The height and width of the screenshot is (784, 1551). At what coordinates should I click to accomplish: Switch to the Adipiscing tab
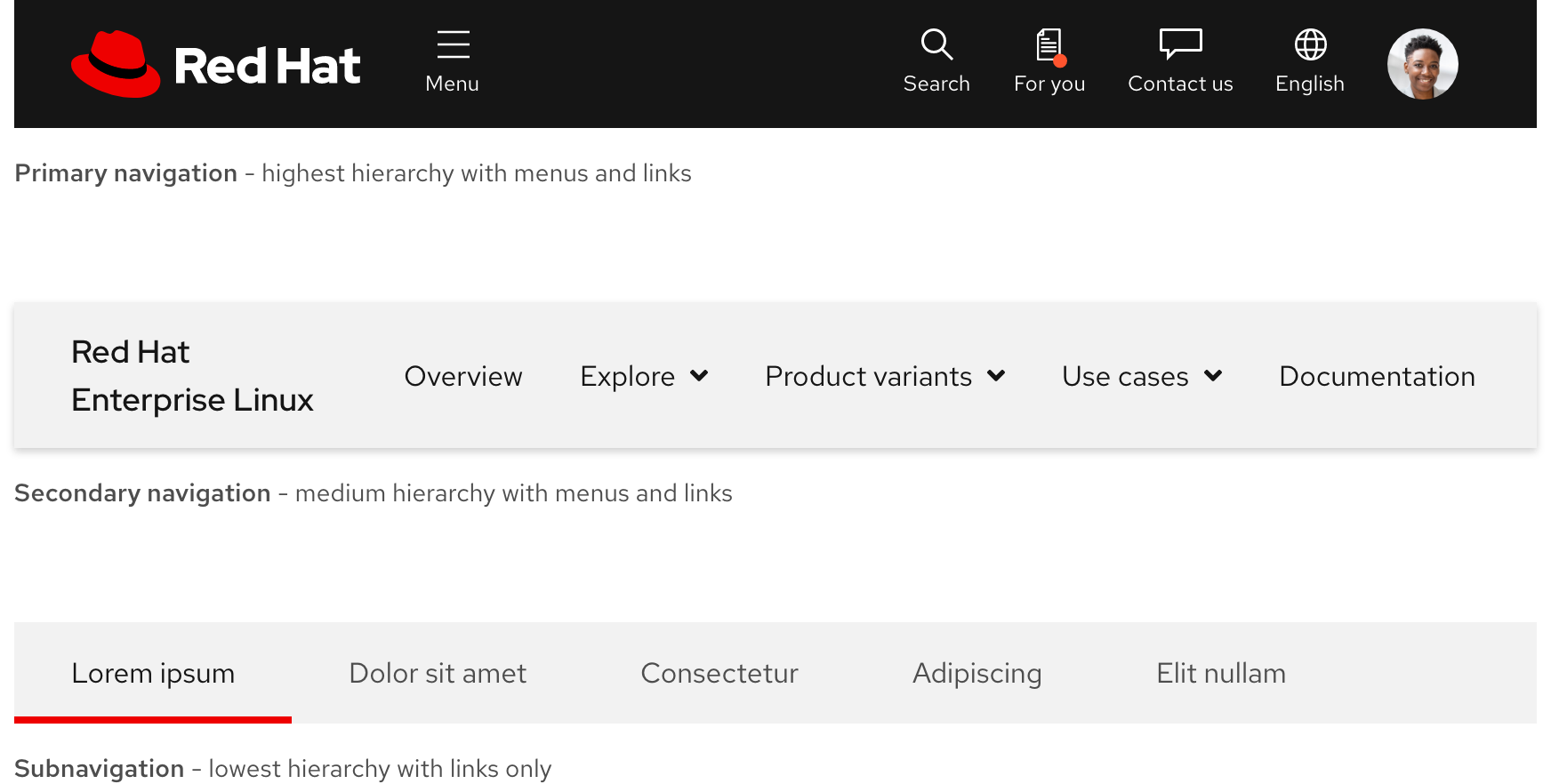click(x=976, y=673)
